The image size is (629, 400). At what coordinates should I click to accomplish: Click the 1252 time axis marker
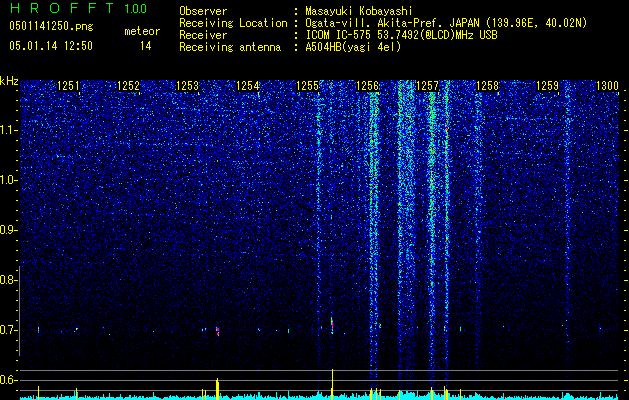(128, 86)
